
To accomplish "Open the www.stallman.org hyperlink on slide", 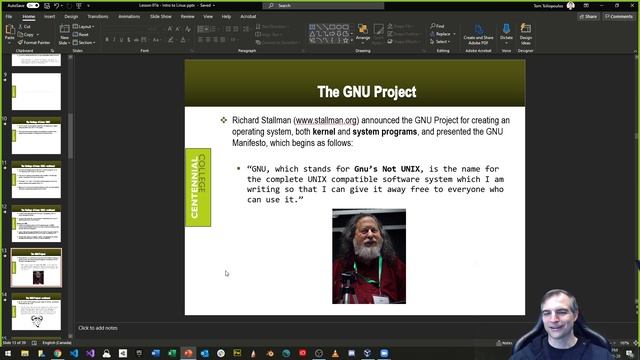I will click(326, 120).
